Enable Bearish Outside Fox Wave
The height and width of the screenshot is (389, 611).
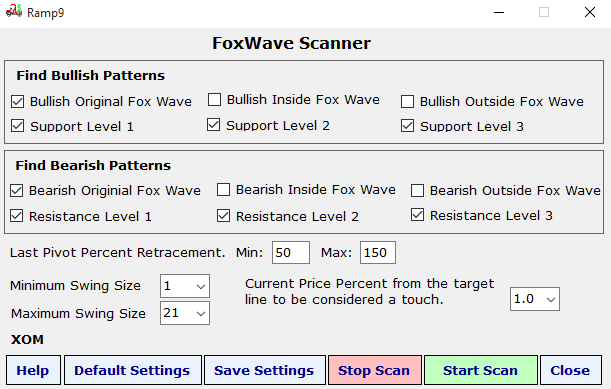click(x=418, y=191)
